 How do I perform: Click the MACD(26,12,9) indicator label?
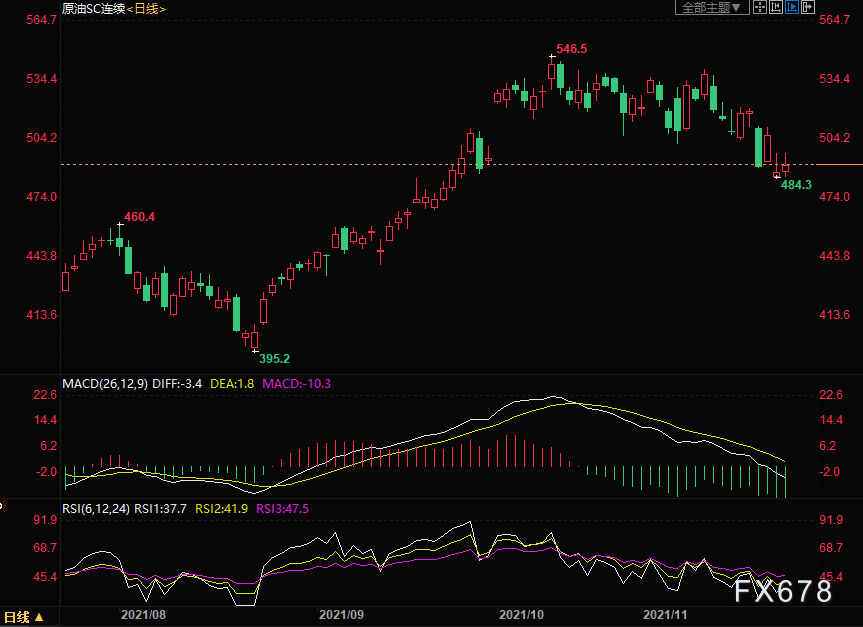pos(105,384)
